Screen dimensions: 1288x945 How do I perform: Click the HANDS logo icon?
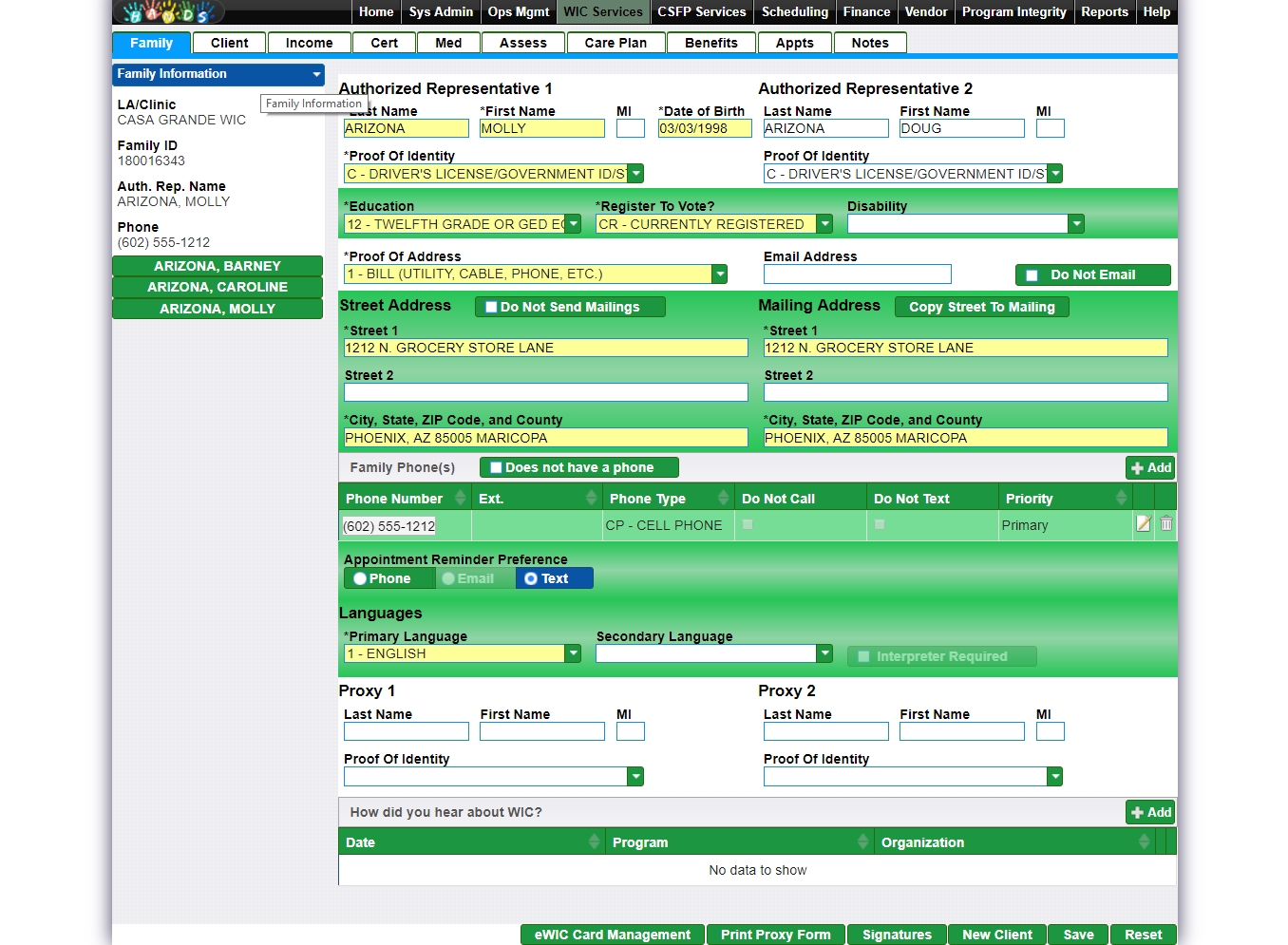(169, 12)
